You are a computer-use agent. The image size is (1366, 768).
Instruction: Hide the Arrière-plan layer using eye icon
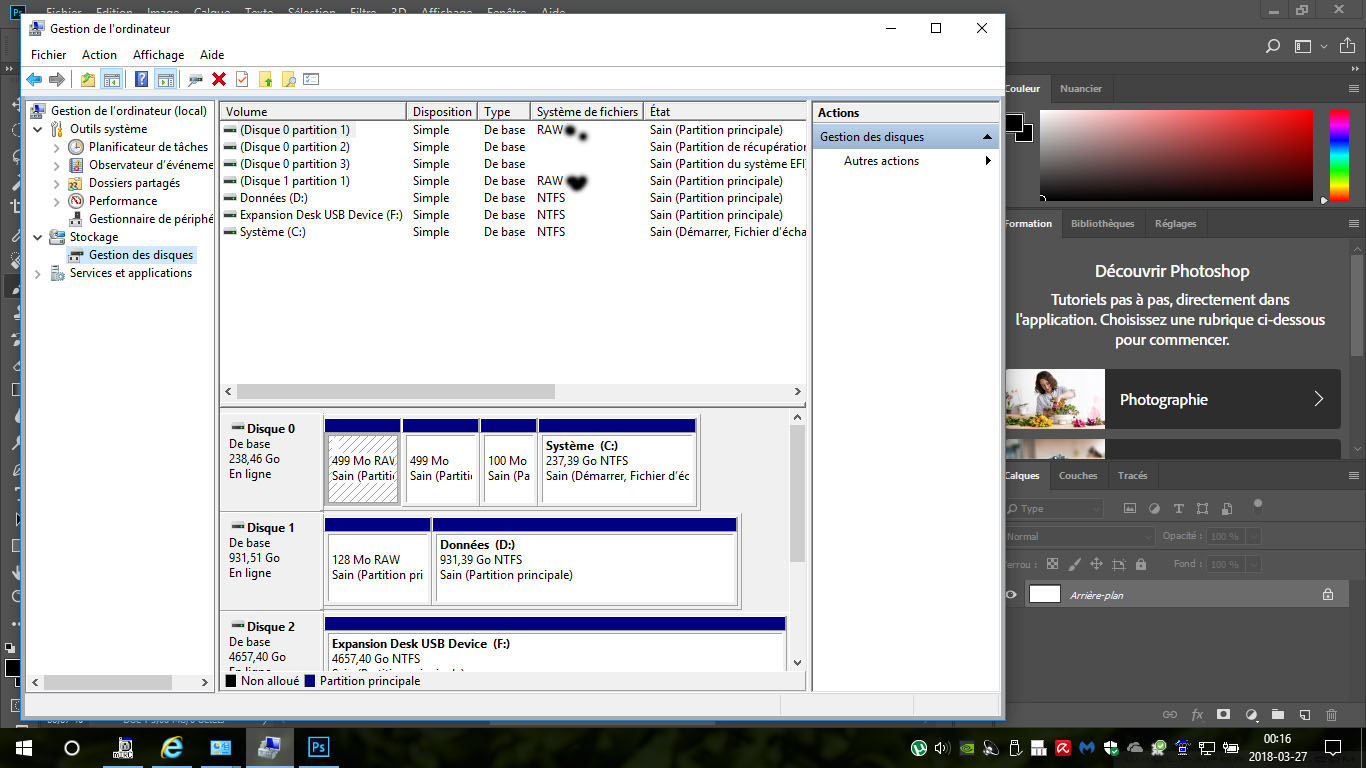1011,594
